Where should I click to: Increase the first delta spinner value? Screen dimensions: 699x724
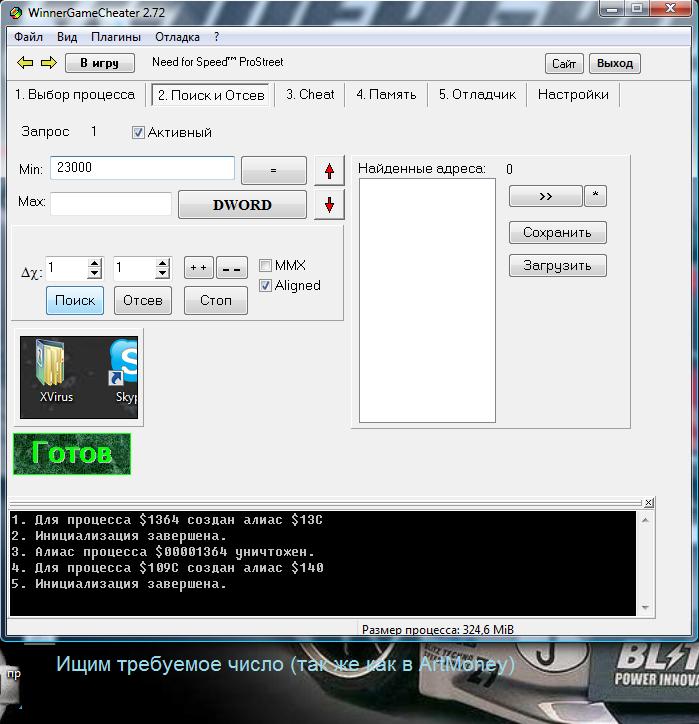click(x=95, y=264)
